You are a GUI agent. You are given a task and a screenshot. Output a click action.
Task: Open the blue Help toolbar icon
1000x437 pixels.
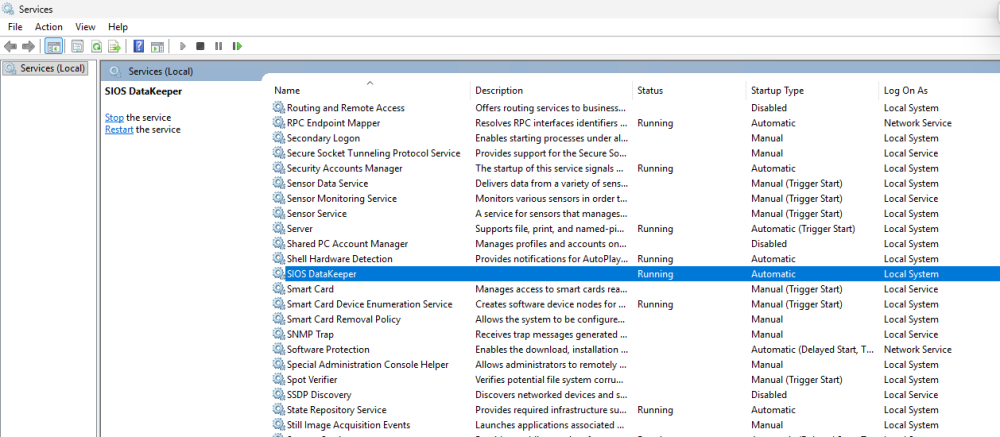pyautogui.click(x=138, y=46)
